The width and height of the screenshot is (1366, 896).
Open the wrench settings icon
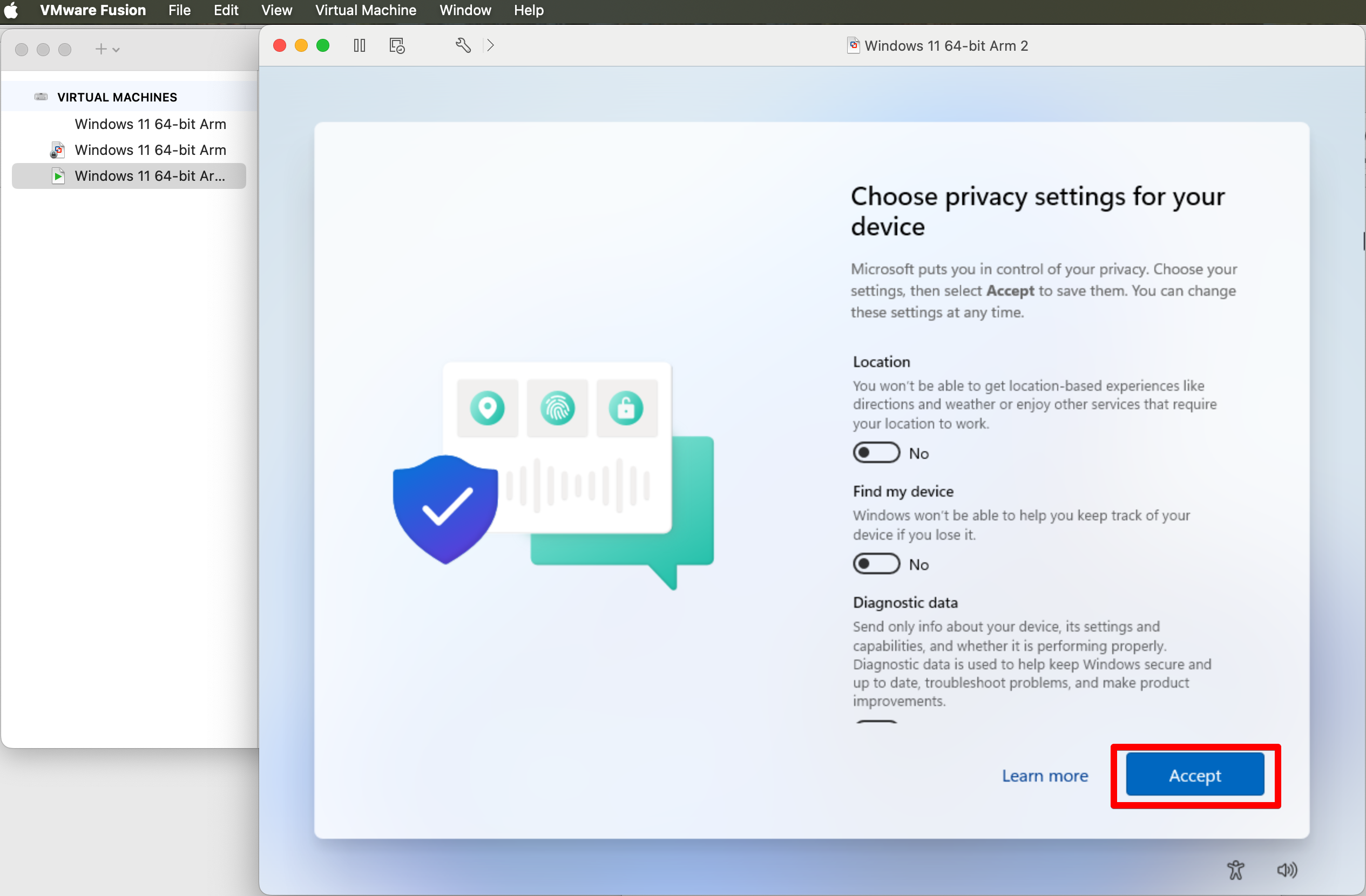click(463, 45)
